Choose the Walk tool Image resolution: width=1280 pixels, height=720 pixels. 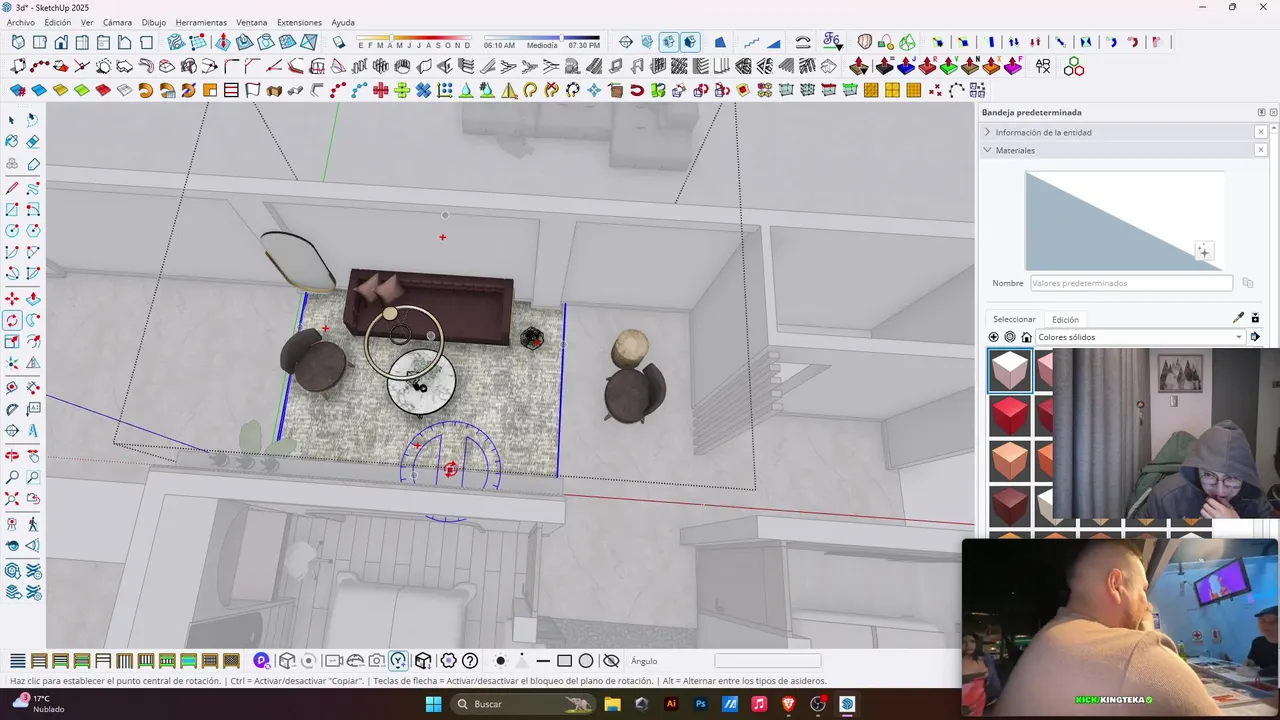33,523
